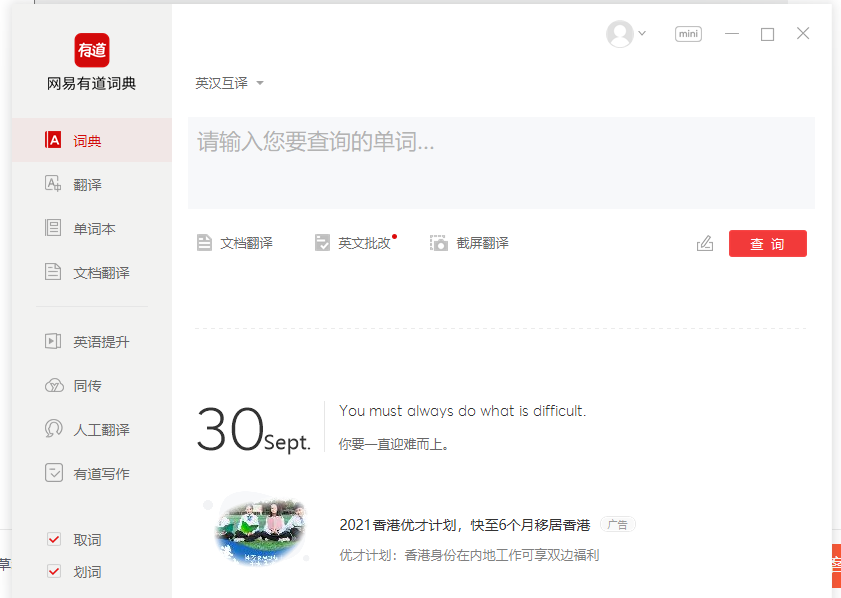Switch to mini window mode
841x598 pixels.
(688, 34)
